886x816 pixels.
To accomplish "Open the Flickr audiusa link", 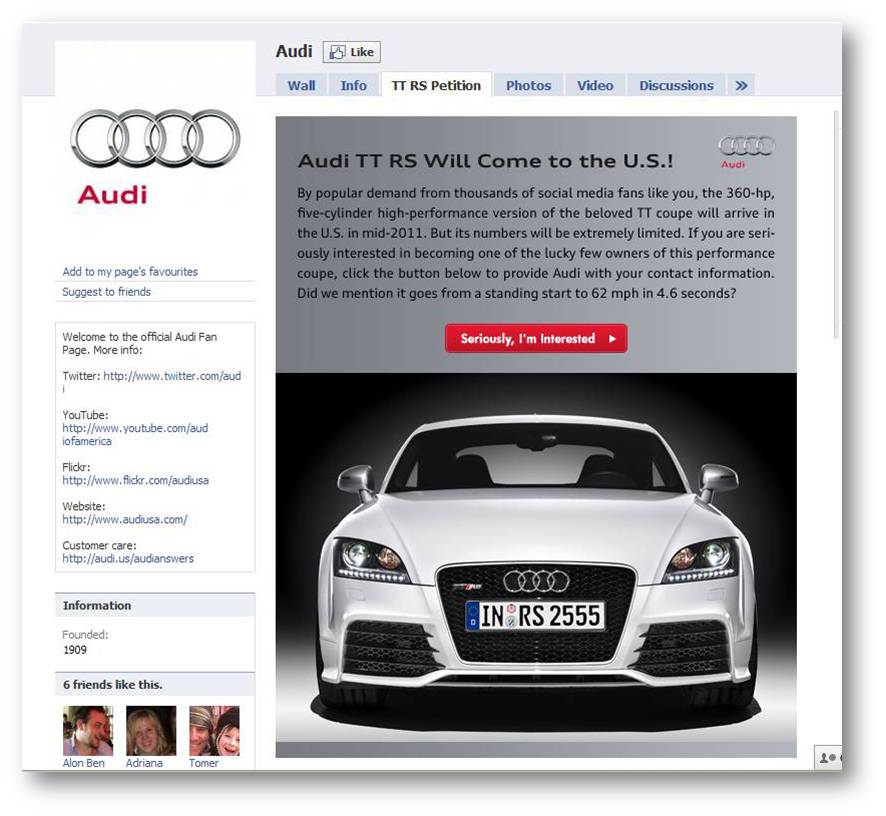I will pyautogui.click(x=136, y=480).
